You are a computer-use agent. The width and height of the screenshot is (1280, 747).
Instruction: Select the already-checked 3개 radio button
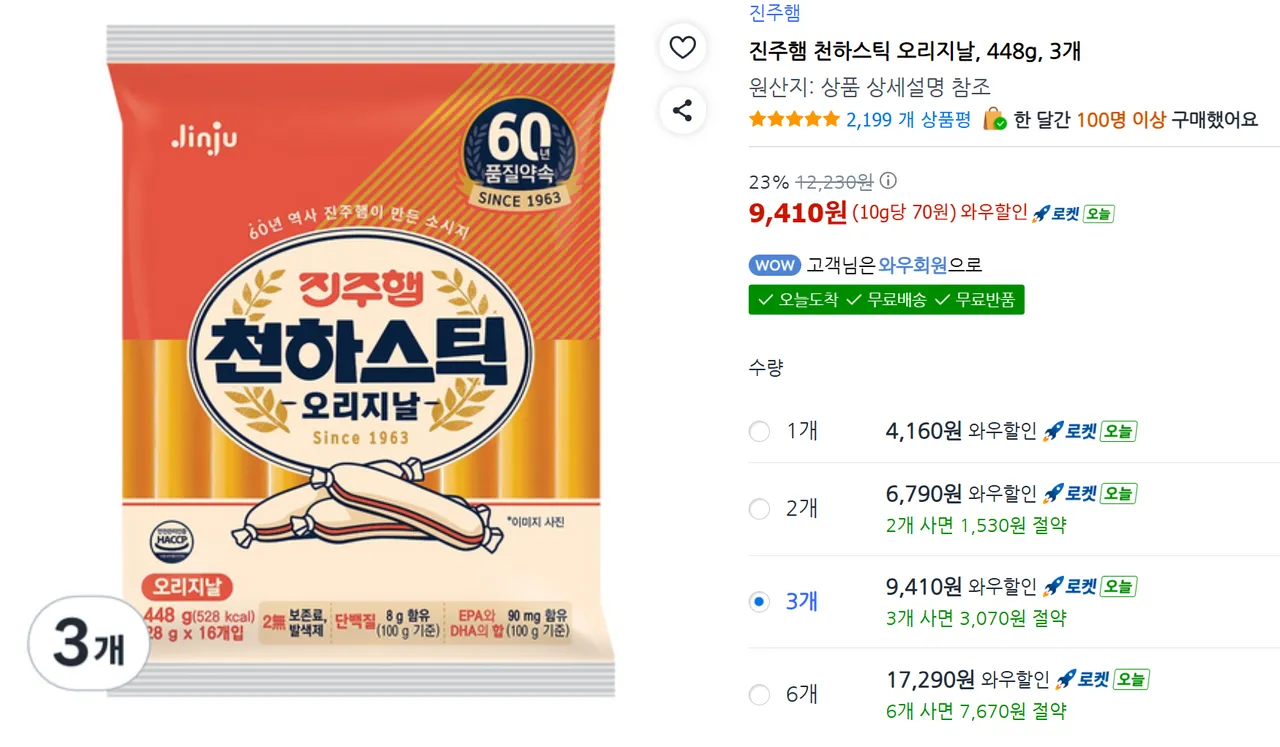tap(760, 601)
